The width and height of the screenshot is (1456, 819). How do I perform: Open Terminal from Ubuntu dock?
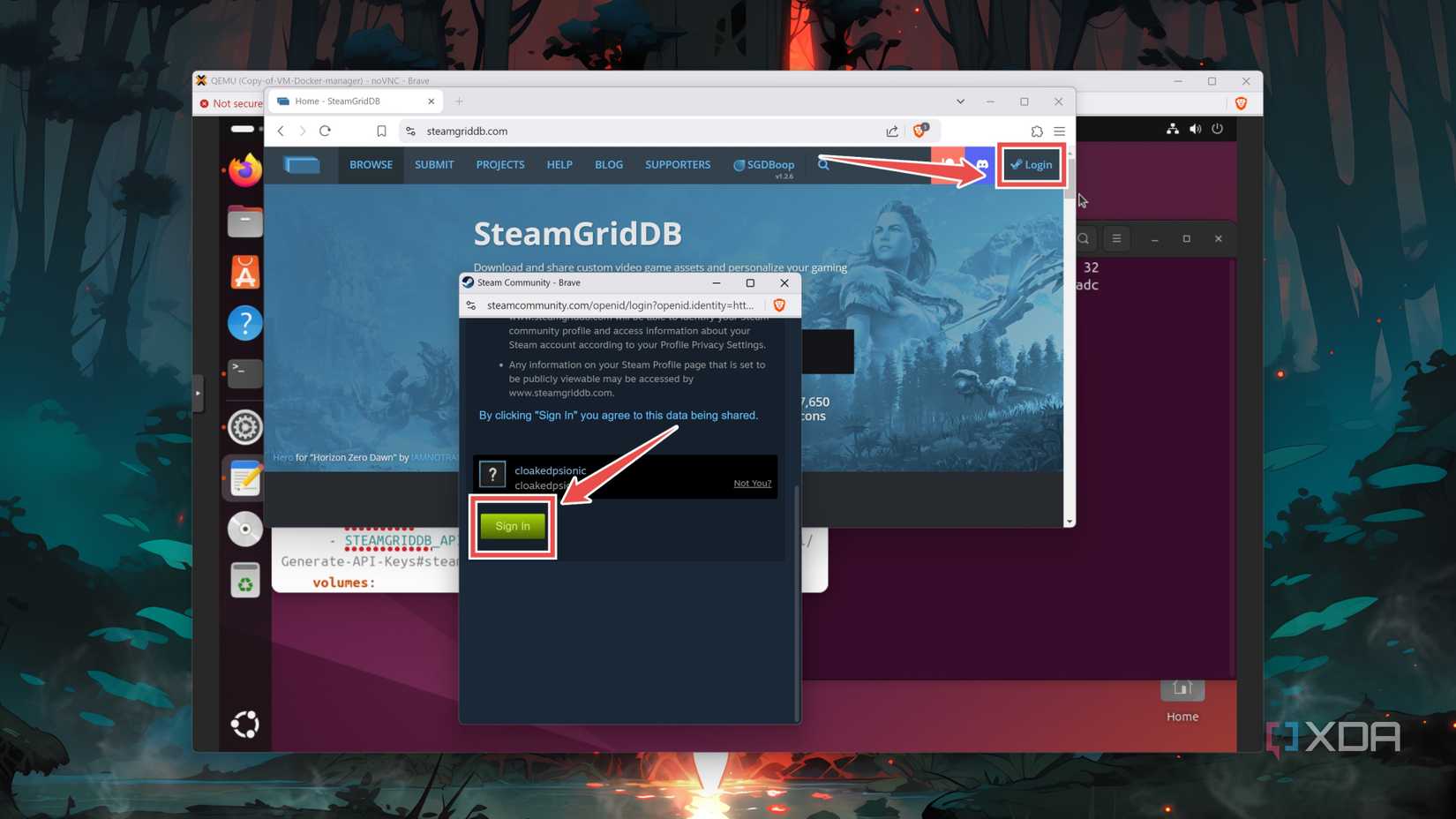click(x=244, y=374)
